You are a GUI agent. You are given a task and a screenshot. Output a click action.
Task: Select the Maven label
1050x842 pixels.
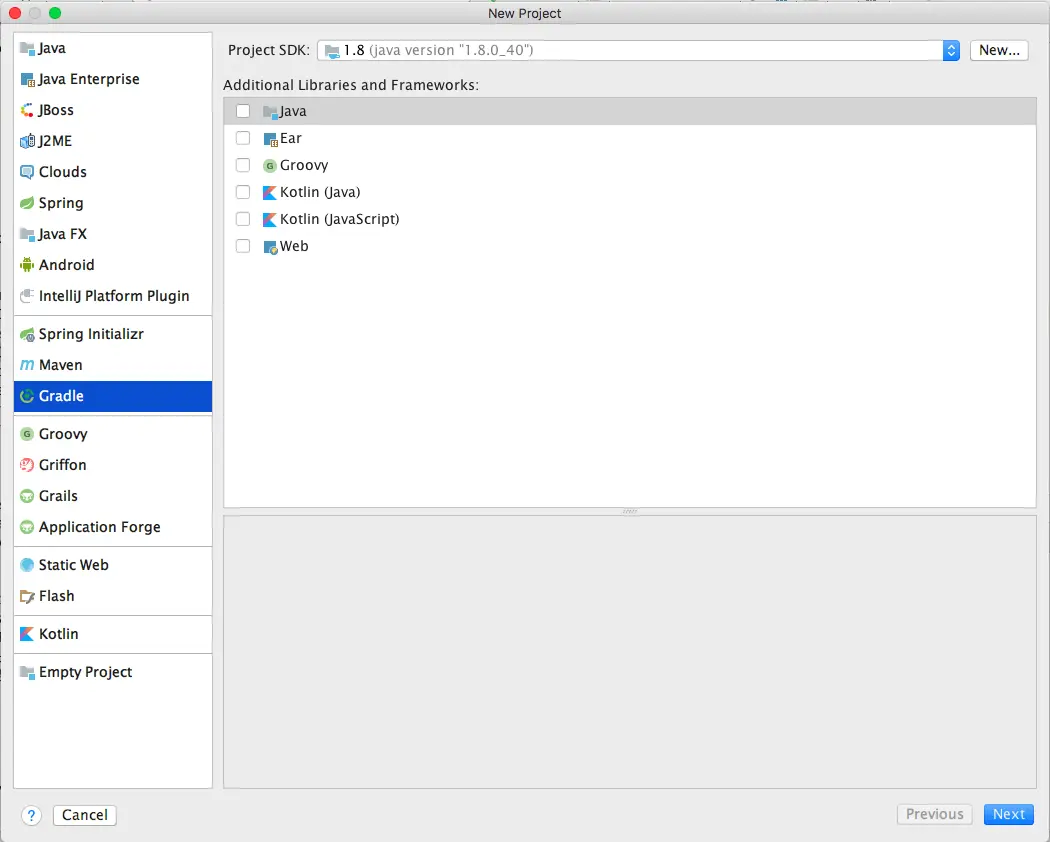[61, 365]
